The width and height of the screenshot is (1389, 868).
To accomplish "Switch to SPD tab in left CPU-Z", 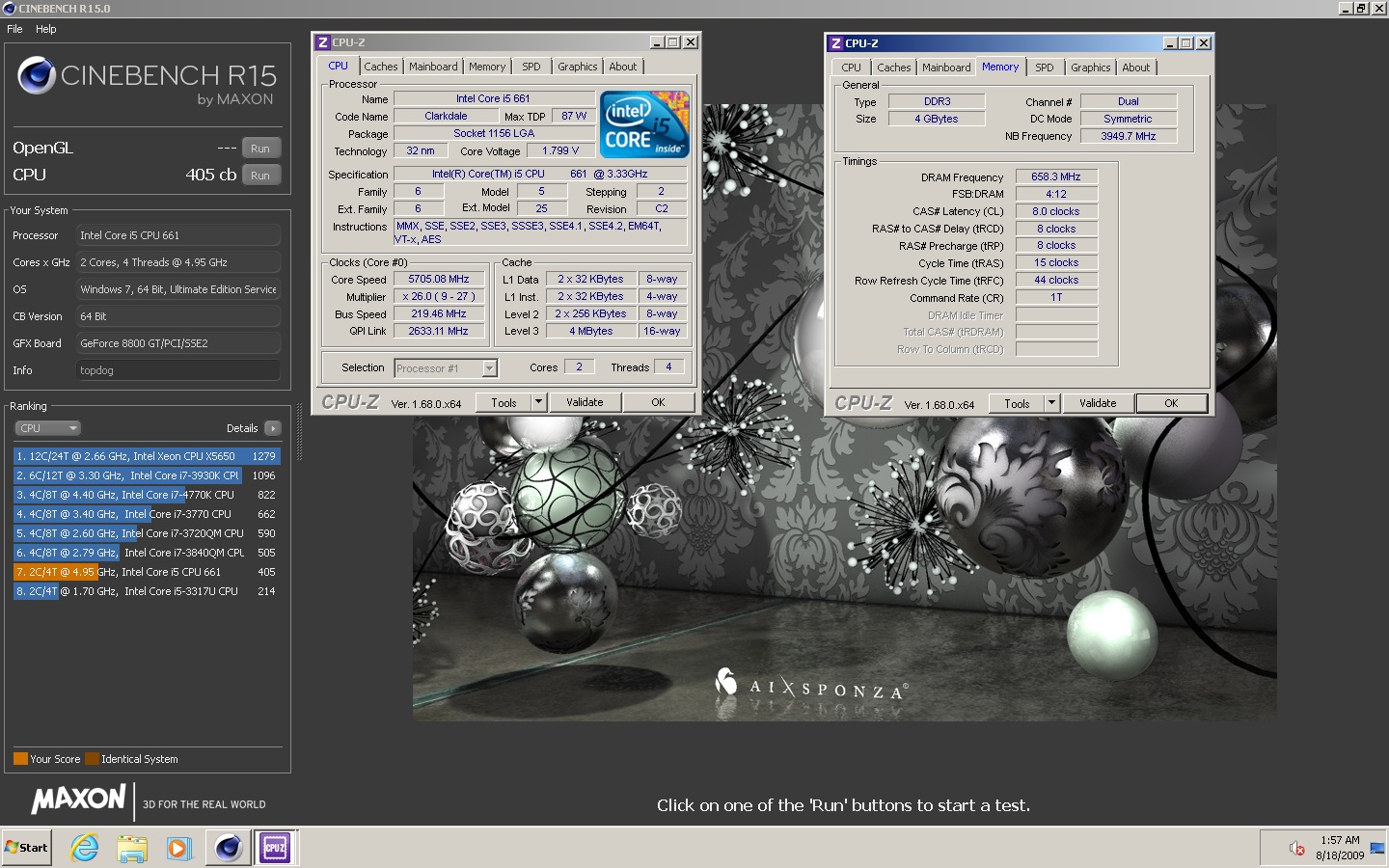I will click(531, 67).
